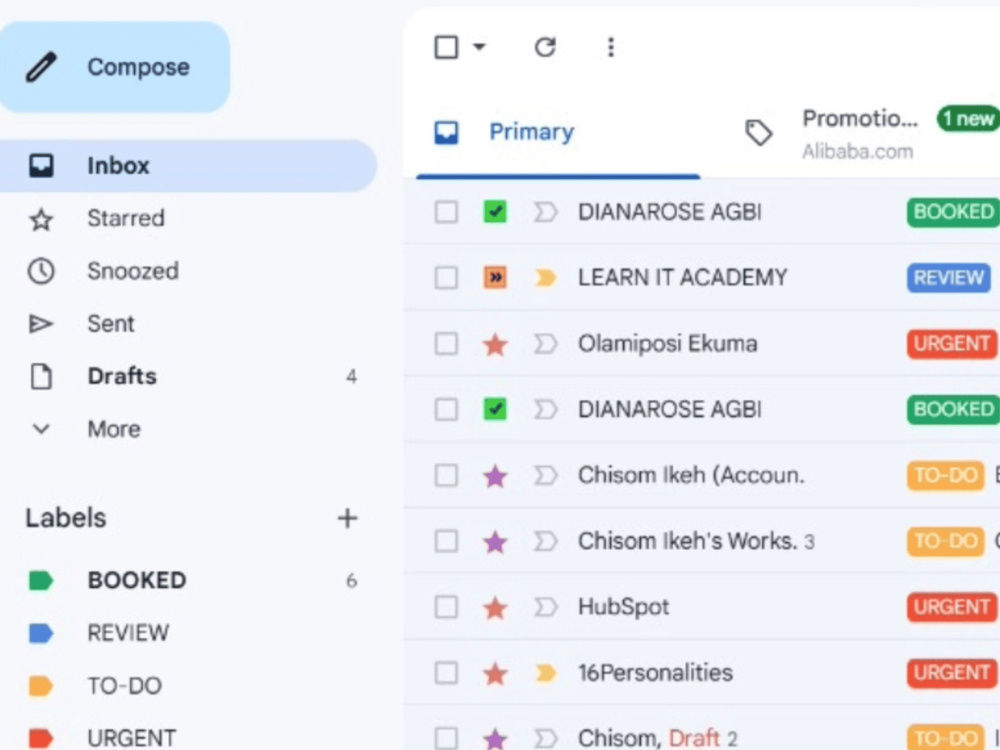Click TO-DO tag on Chisom Ikeh (Accoun. email
Screen dimensions: 1000x750
946,476
